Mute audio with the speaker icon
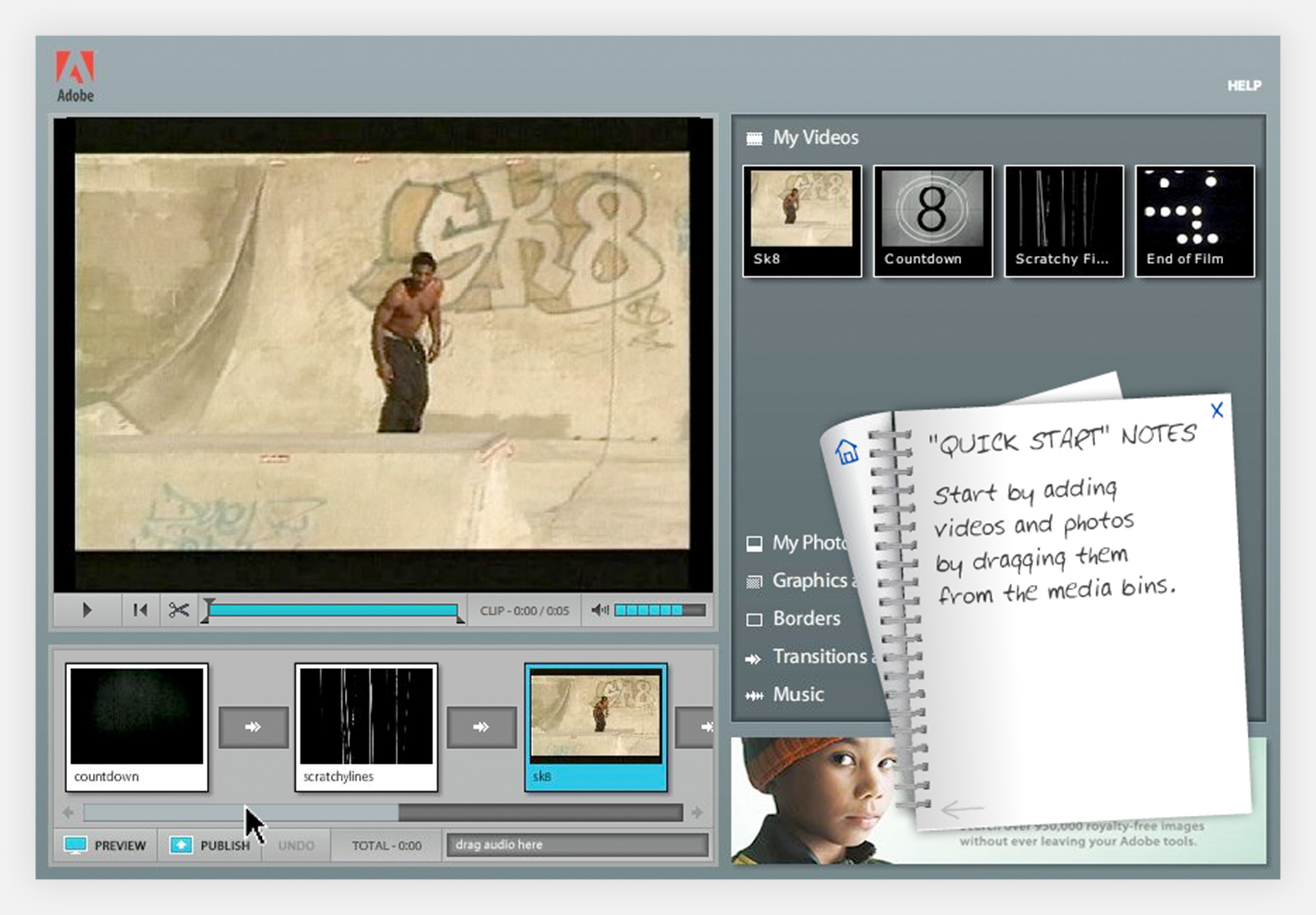 coord(599,610)
